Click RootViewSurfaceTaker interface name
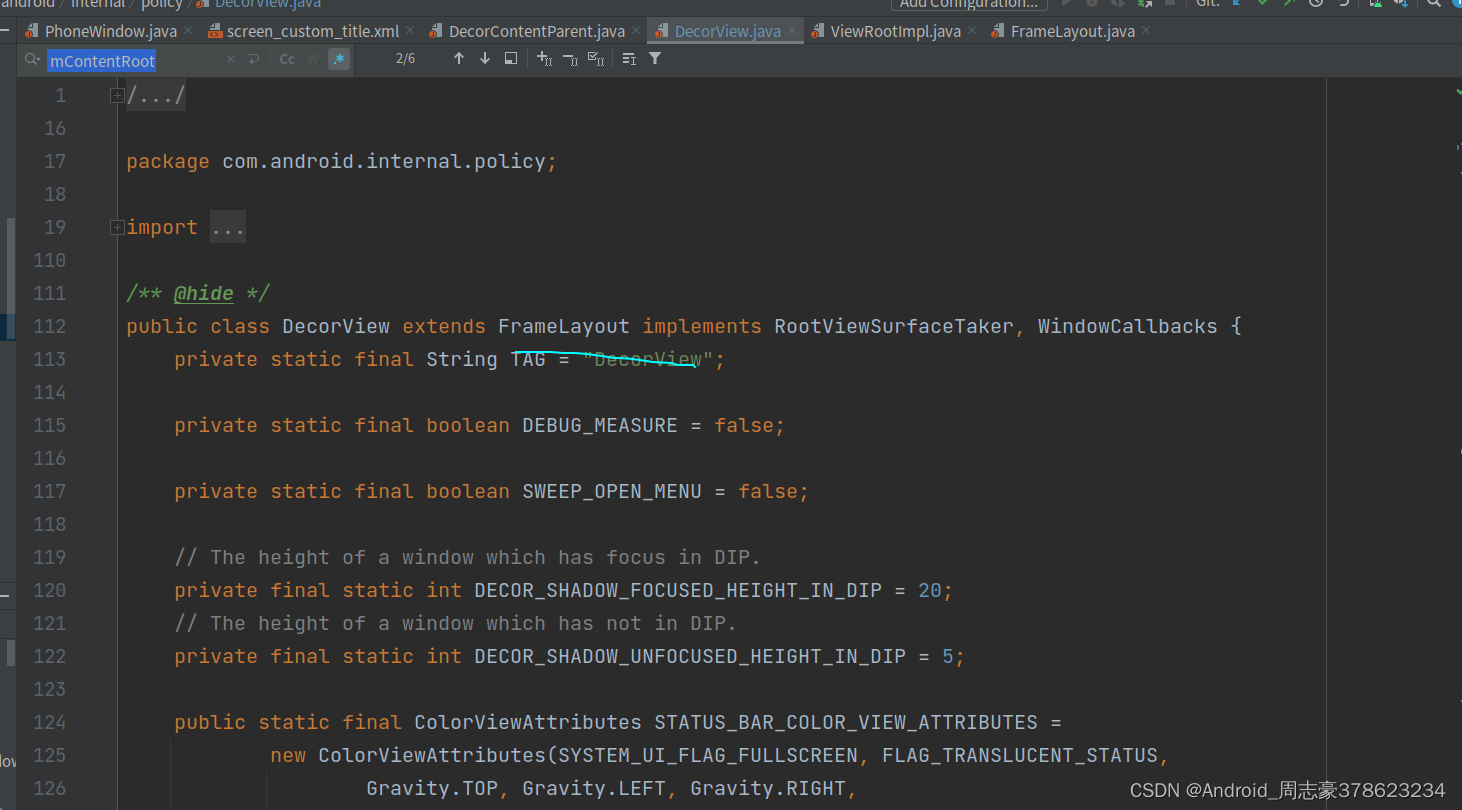 point(894,326)
